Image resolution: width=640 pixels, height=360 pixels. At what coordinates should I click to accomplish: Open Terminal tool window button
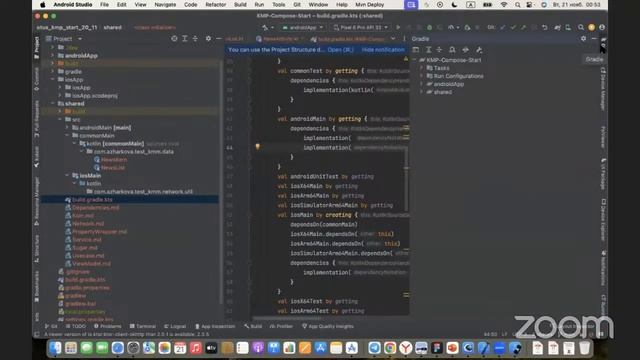[x=142, y=326]
